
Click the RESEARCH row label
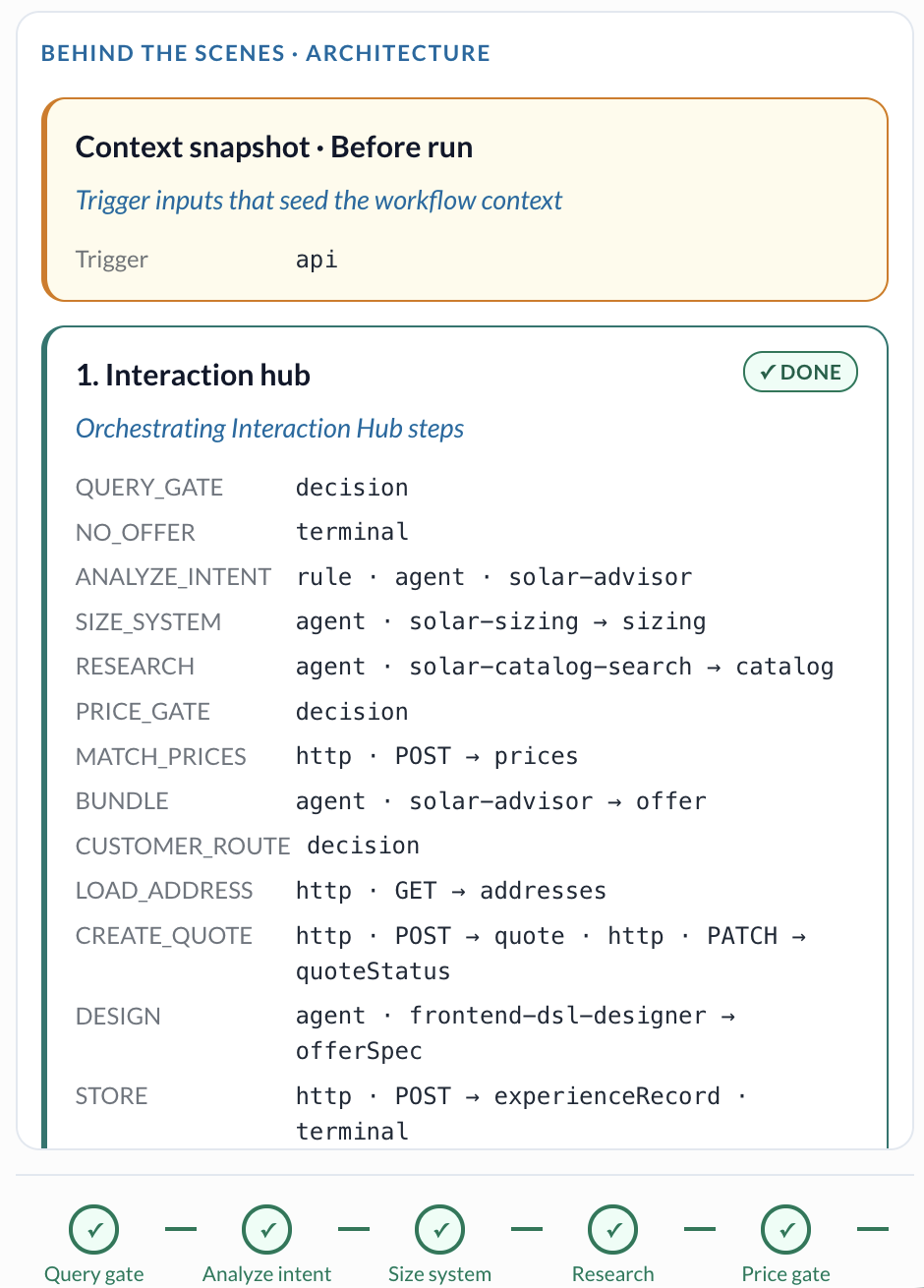click(135, 667)
